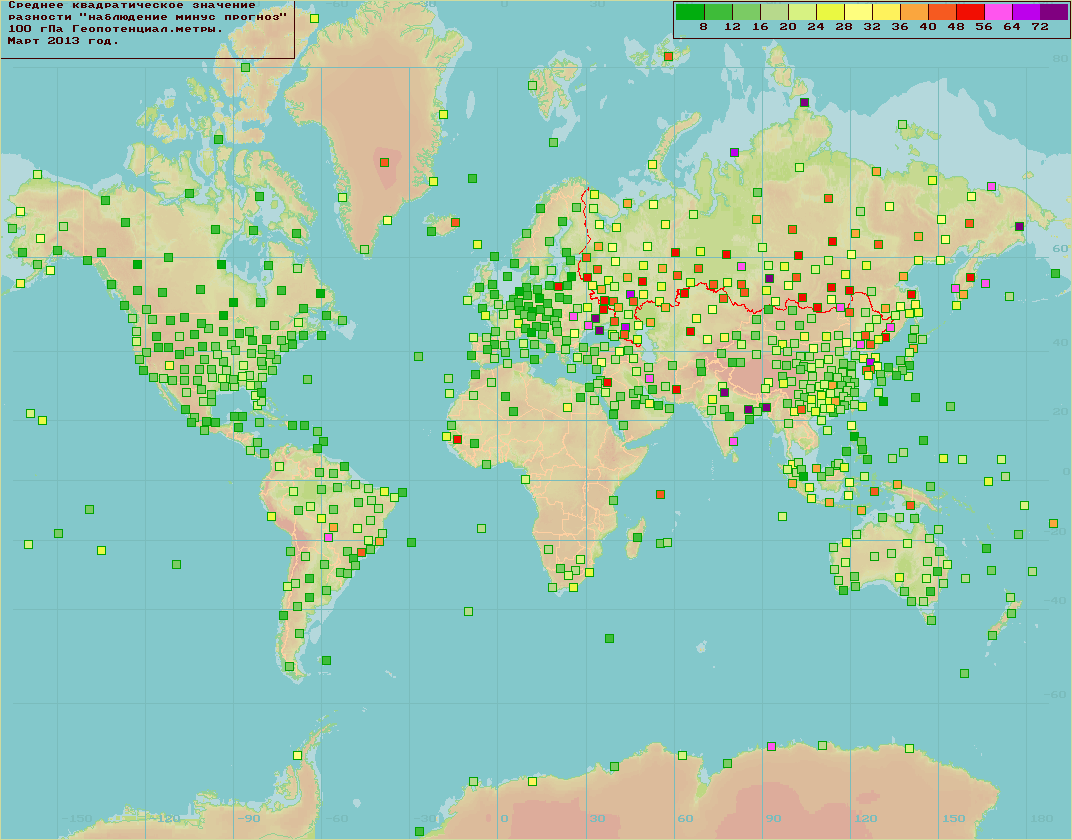Pick the legend swatch between 12 and 16
Screen dimensions: 1072x840
point(746,12)
